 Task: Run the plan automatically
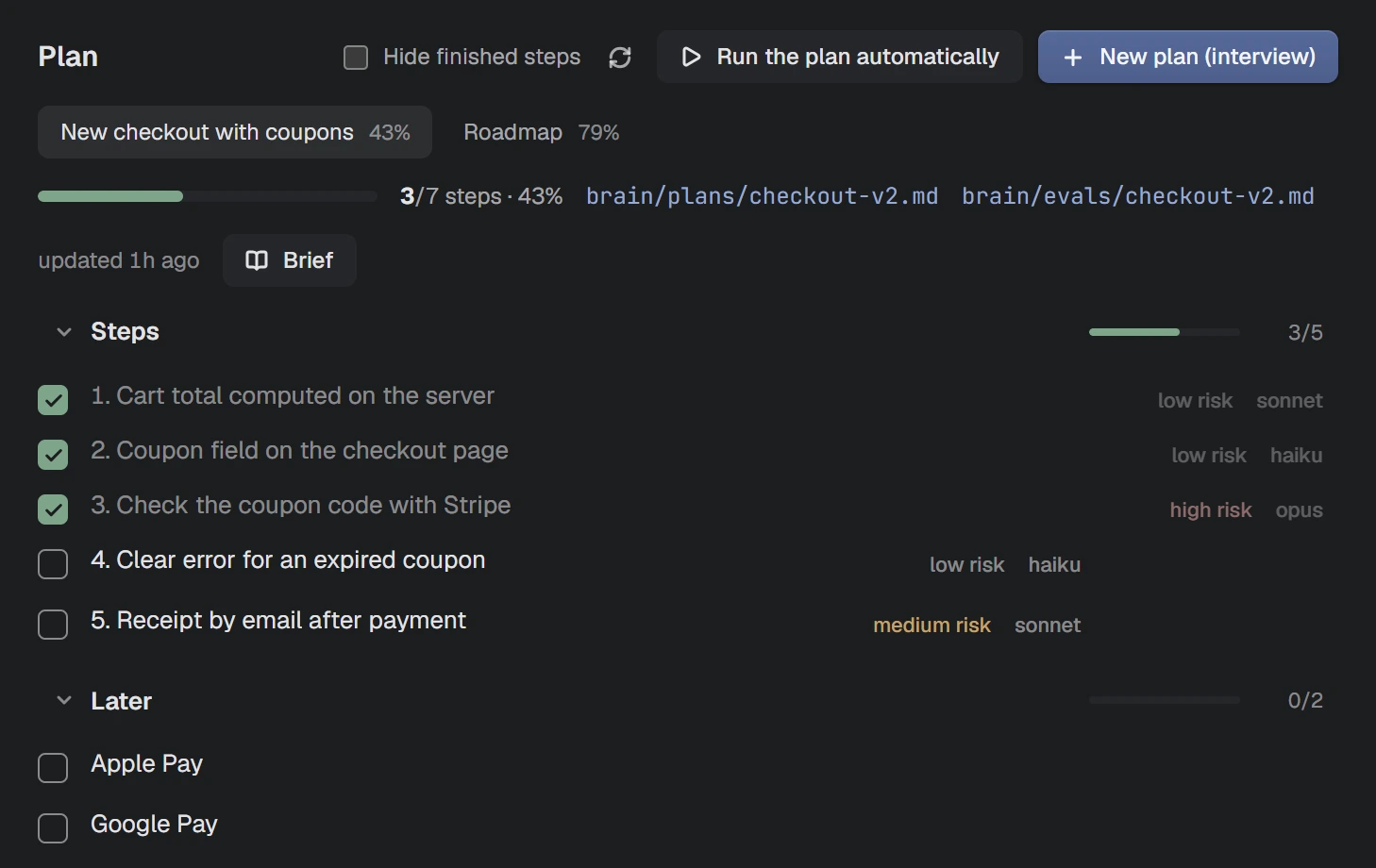point(840,57)
